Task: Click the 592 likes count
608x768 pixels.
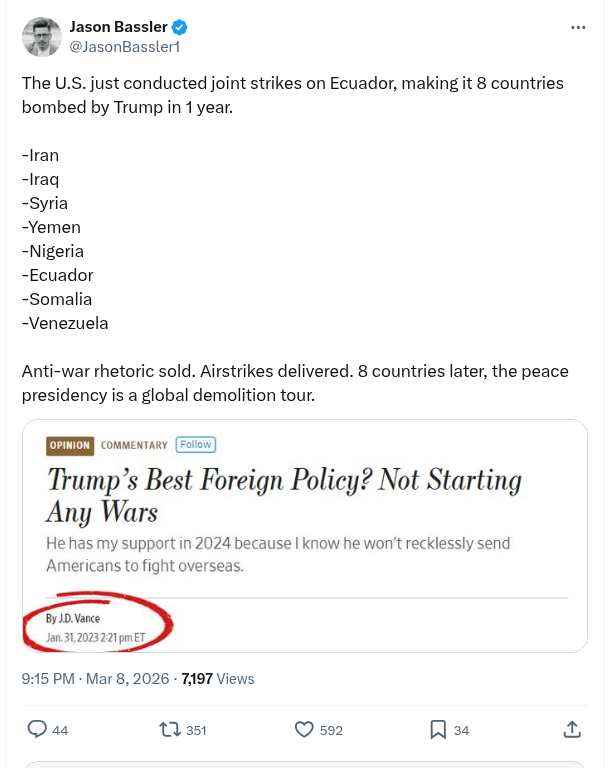Action: point(331,731)
